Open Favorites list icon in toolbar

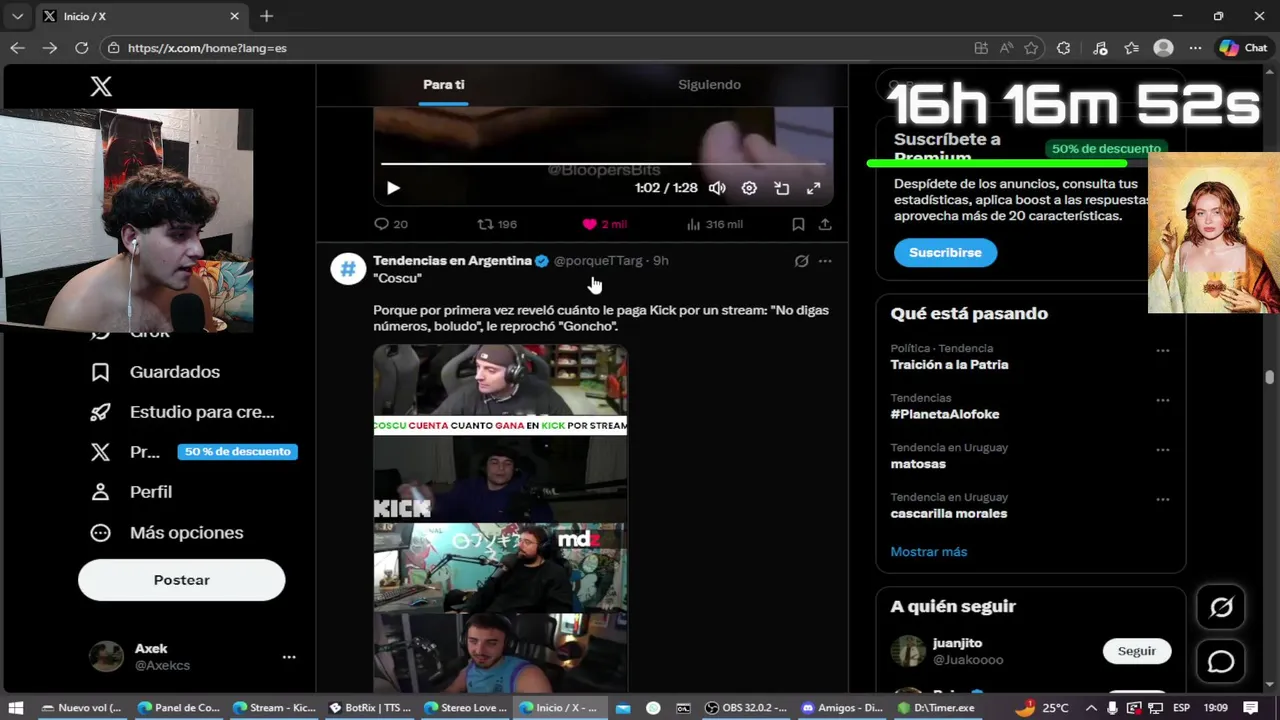click(1131, 48)
